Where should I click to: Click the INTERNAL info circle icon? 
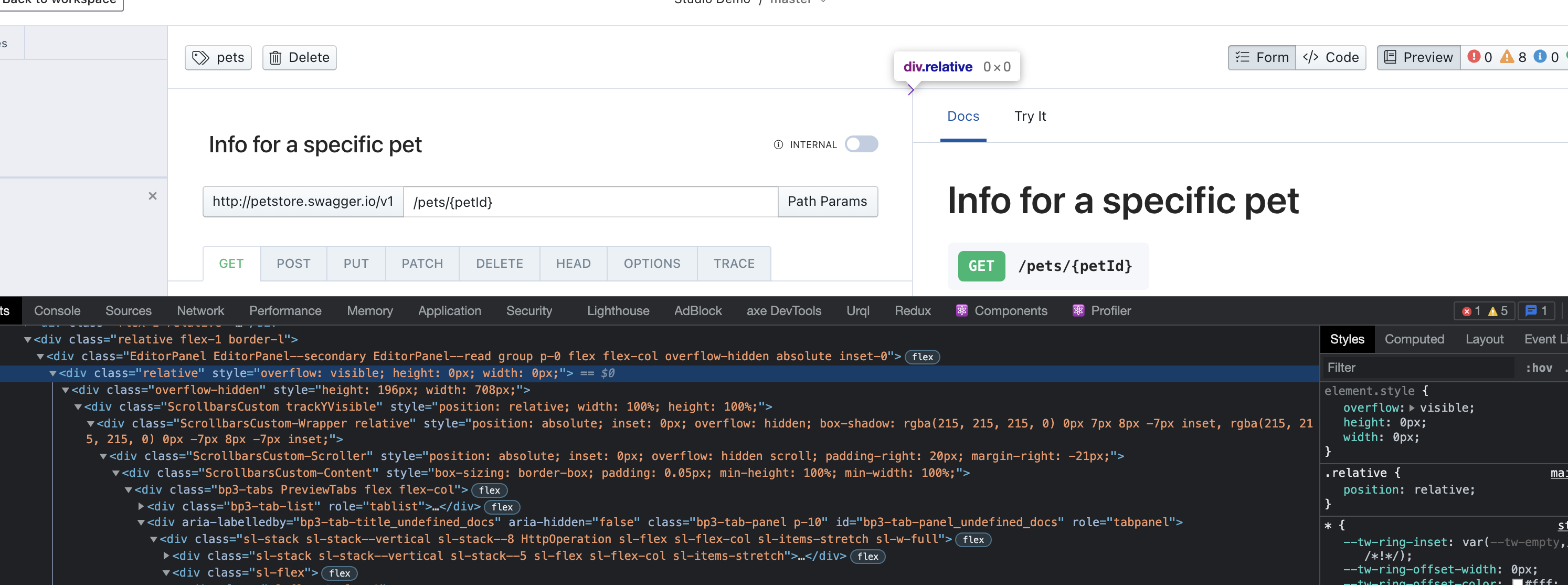point(778,144)
